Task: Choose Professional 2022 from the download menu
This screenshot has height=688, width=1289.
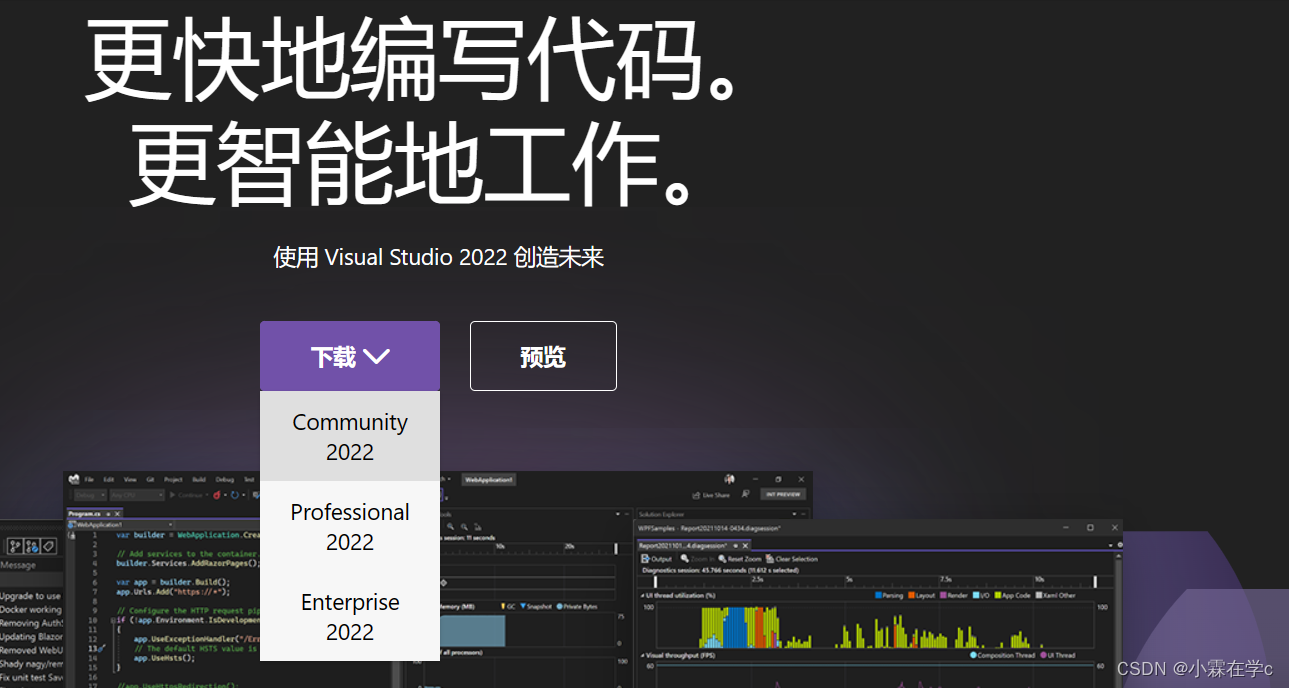Action: click(x=350, y=526)
